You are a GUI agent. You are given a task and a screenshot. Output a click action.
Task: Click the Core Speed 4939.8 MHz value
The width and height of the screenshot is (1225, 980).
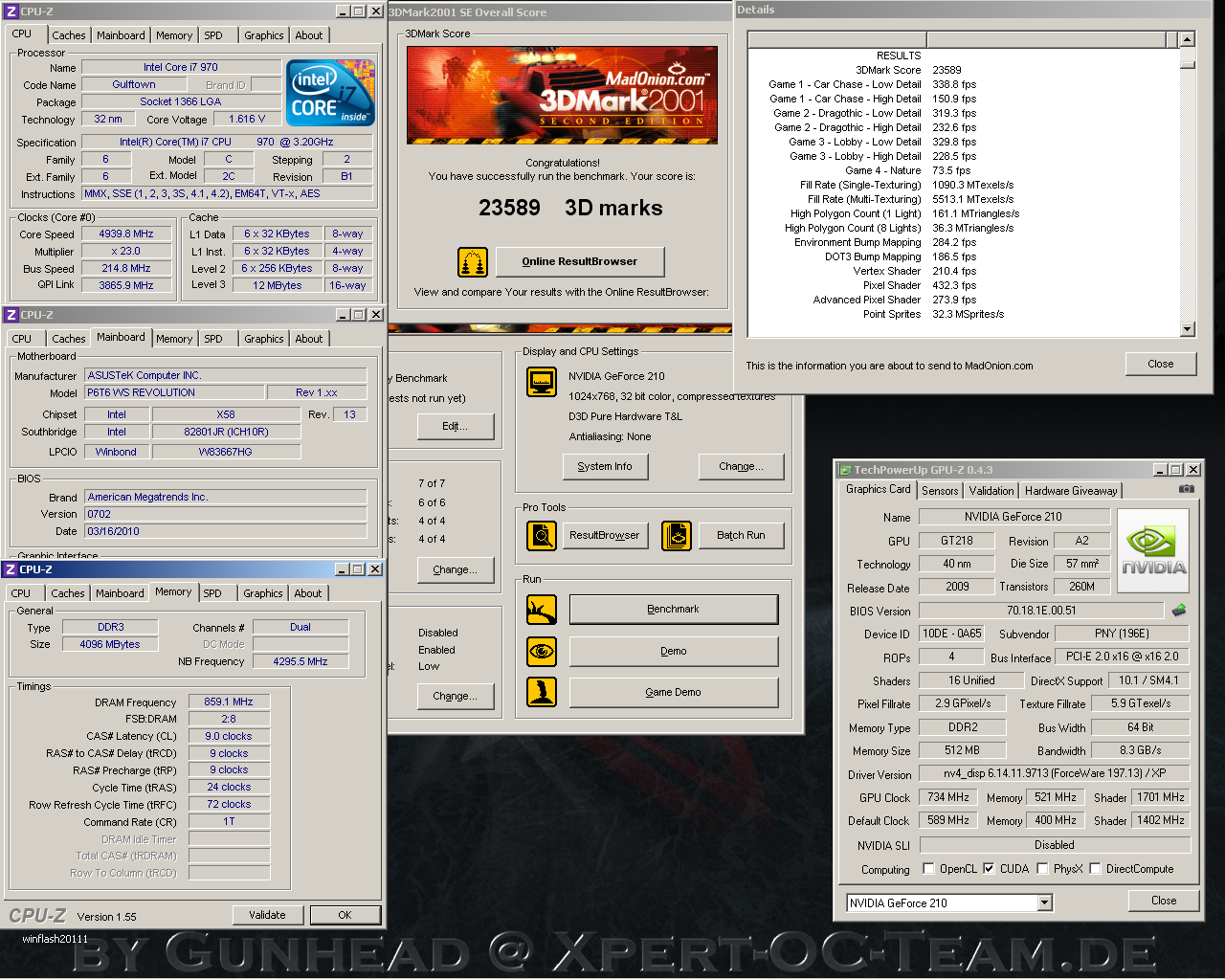pyautogui.click(x=126, y=234)
